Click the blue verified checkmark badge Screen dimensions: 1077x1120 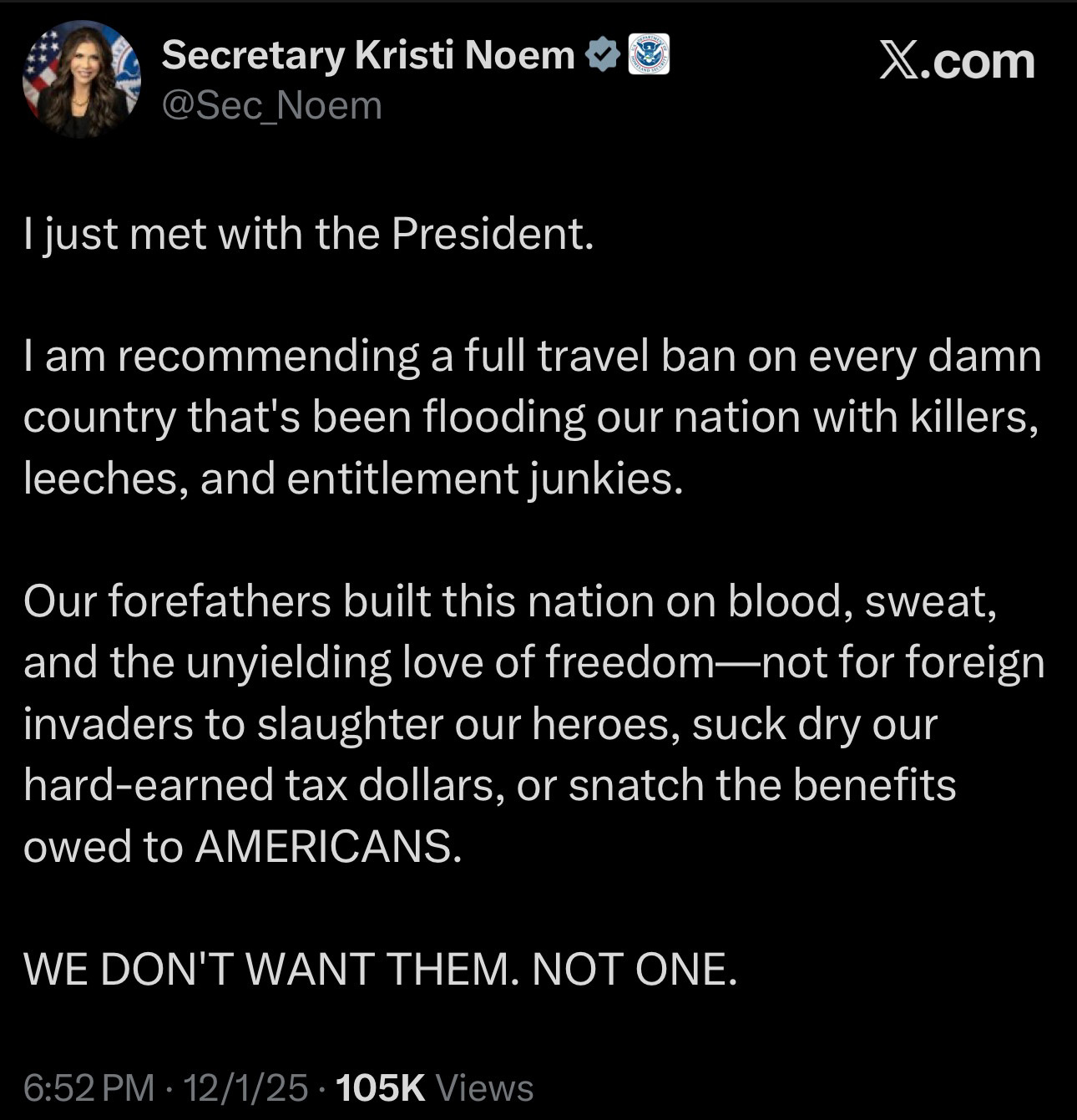(x=602, y=55)
